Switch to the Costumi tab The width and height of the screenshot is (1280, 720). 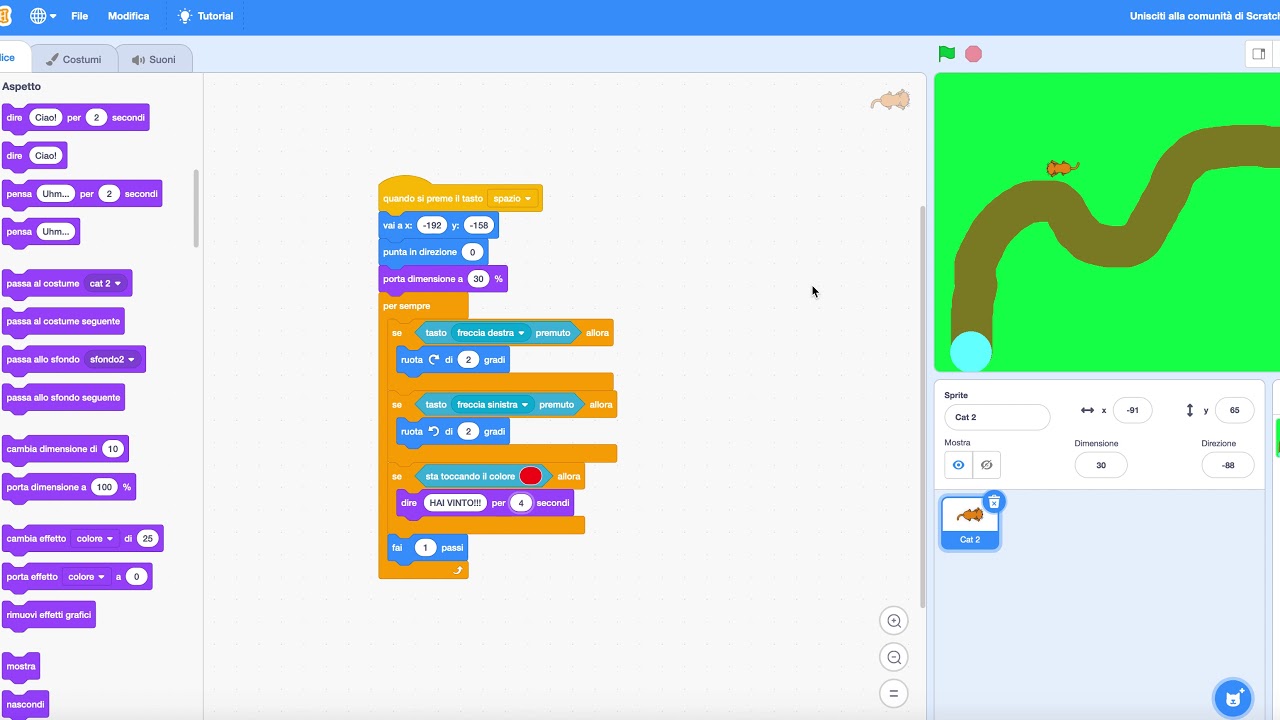[73, 59]
